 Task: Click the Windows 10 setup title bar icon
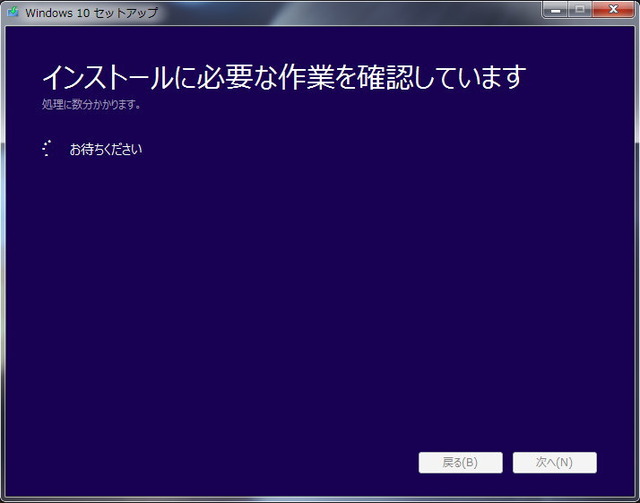[x=13, y=12]
